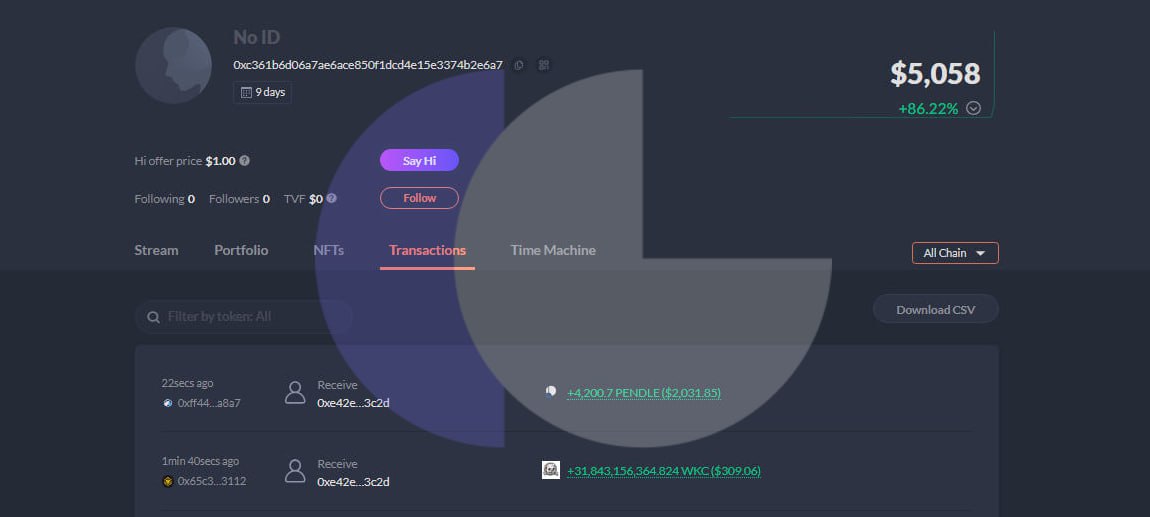Copy the wallet address using copy icon
The image size is (1150, 517).
coord(519,65)
